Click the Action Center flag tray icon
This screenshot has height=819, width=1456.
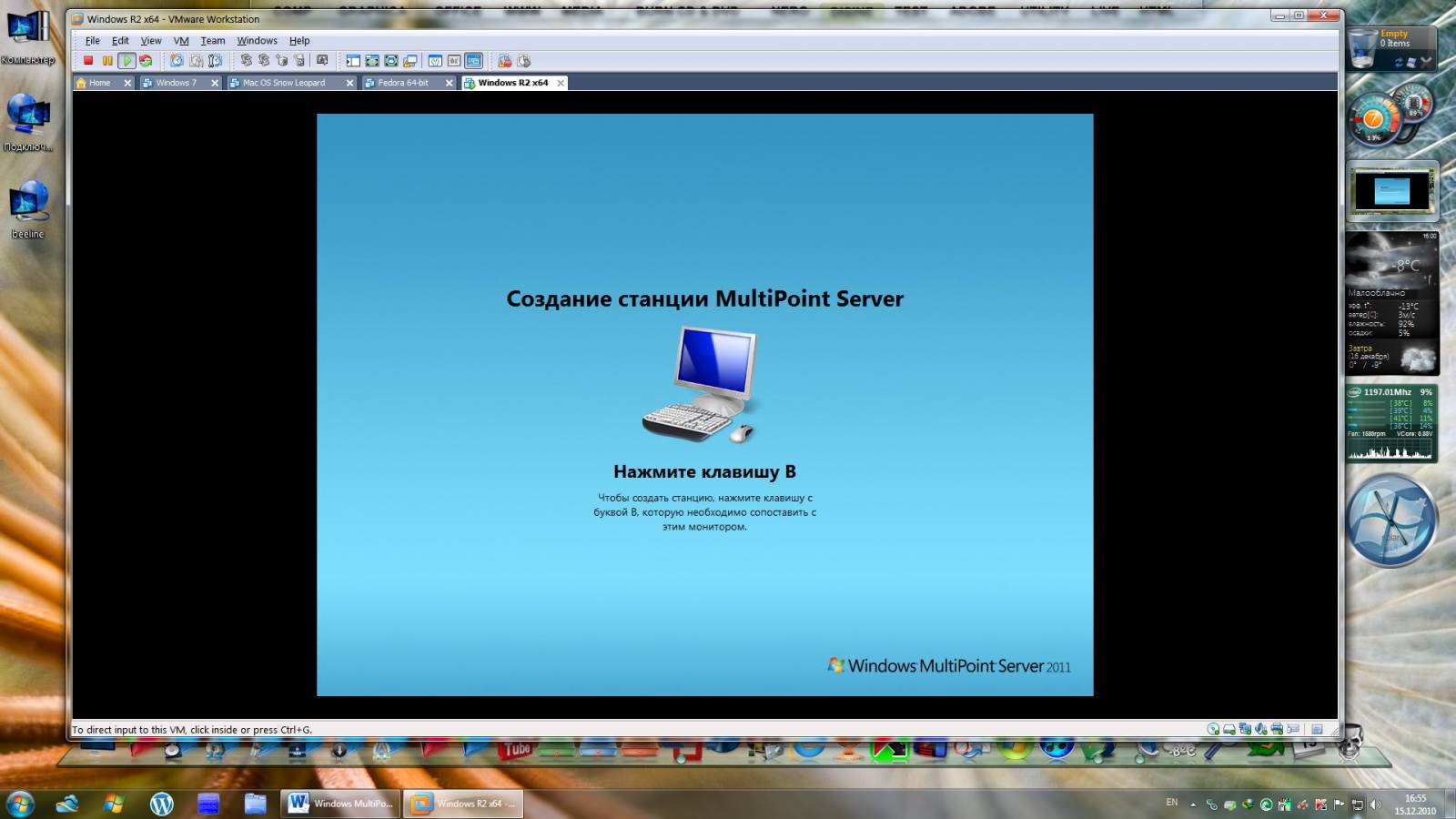1339,804
